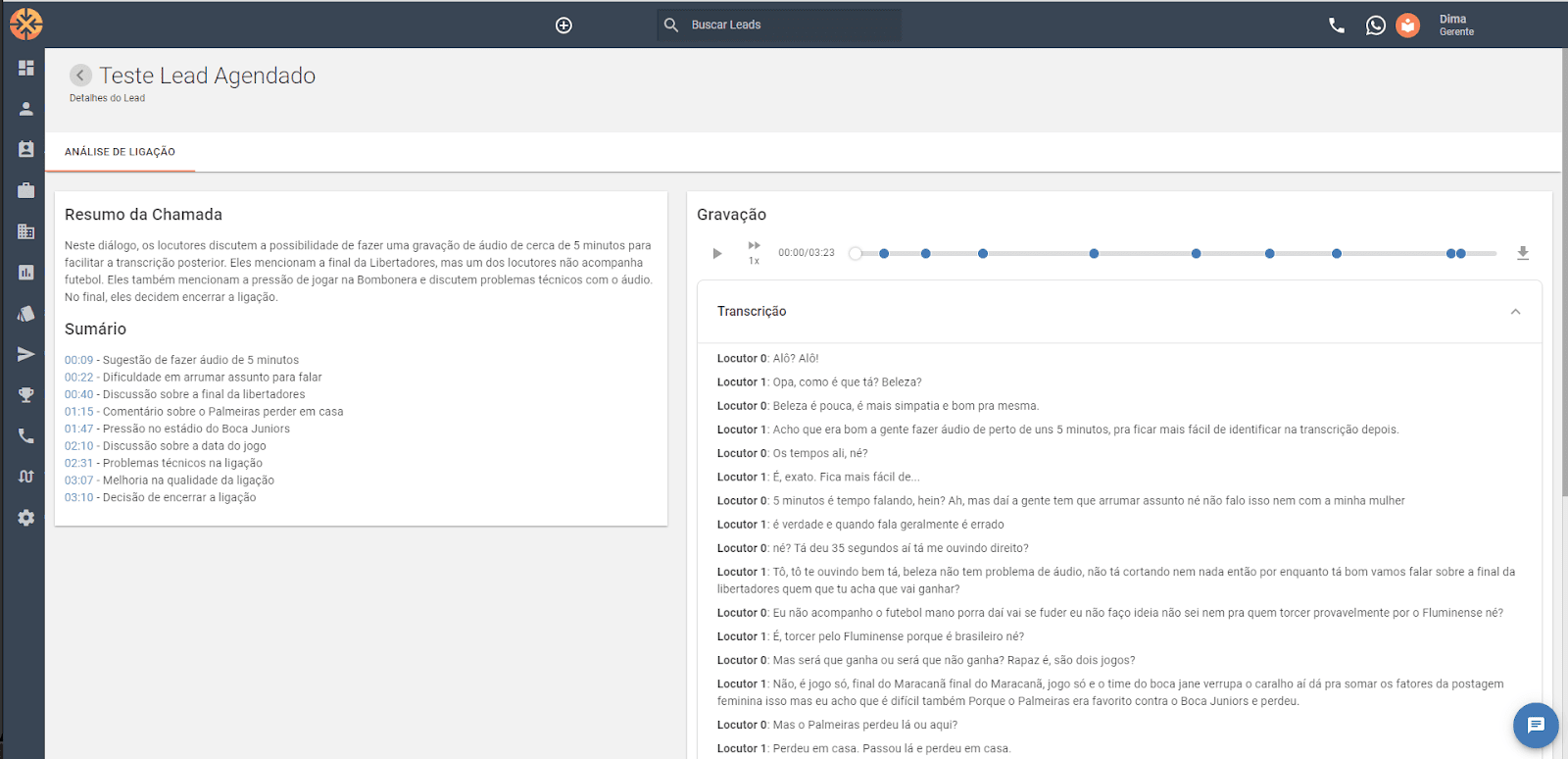Image resolution: width=1568 pixels, height=759 pixels.
Task: Go back using the arrow beside Teste Lead Agendado
Action: coord(80,76)
